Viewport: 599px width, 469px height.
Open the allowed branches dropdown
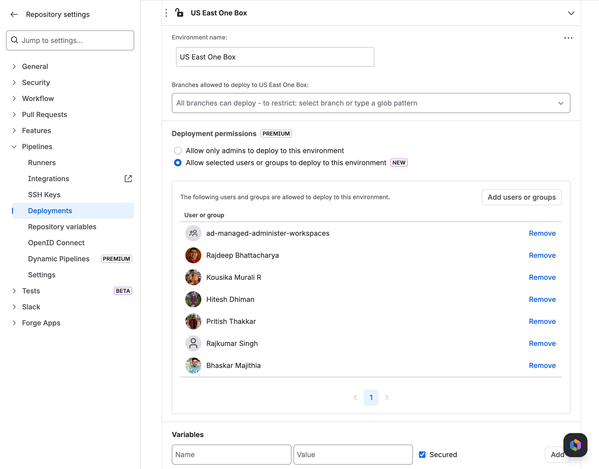point(371,103)
